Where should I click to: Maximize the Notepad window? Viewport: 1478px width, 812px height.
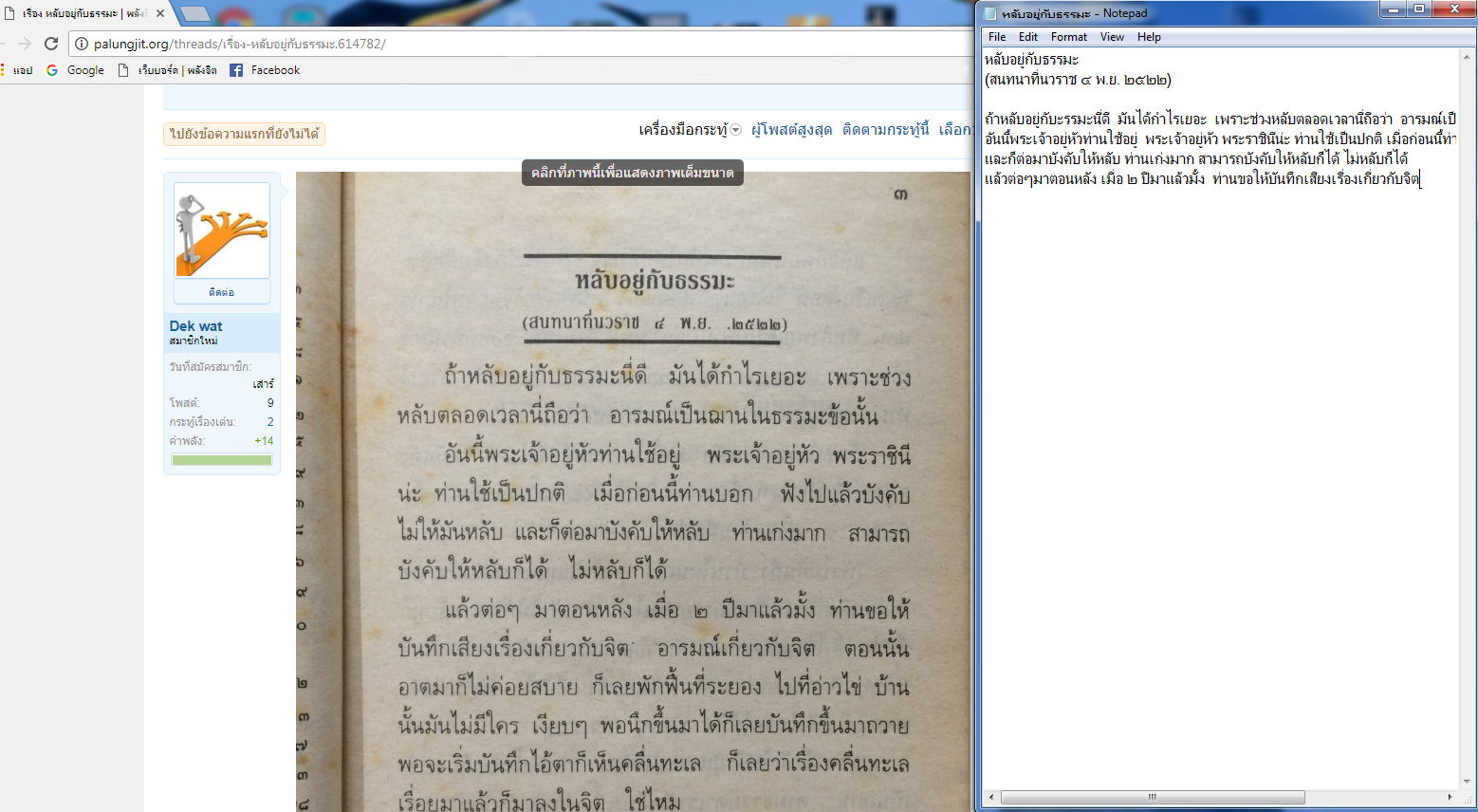coord(1419,9)
